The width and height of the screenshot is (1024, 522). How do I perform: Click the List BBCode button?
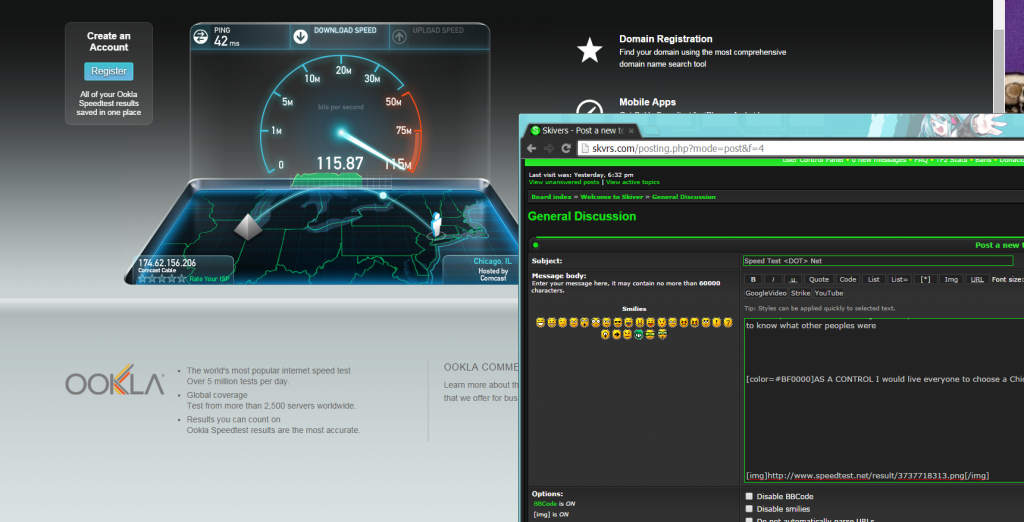[x=874, y=279]
